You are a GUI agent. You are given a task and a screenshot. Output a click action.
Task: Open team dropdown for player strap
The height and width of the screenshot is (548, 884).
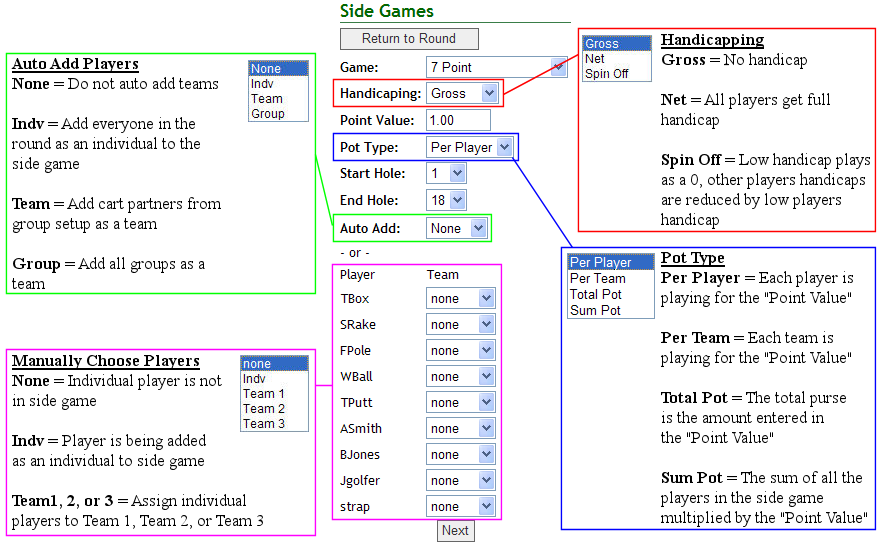pos(460,506)
